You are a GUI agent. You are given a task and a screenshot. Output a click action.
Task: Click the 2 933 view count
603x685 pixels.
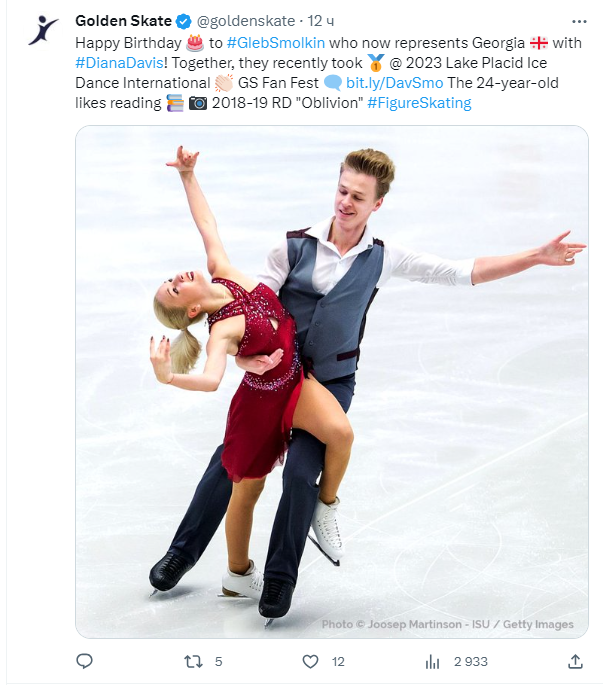(471, 662)
